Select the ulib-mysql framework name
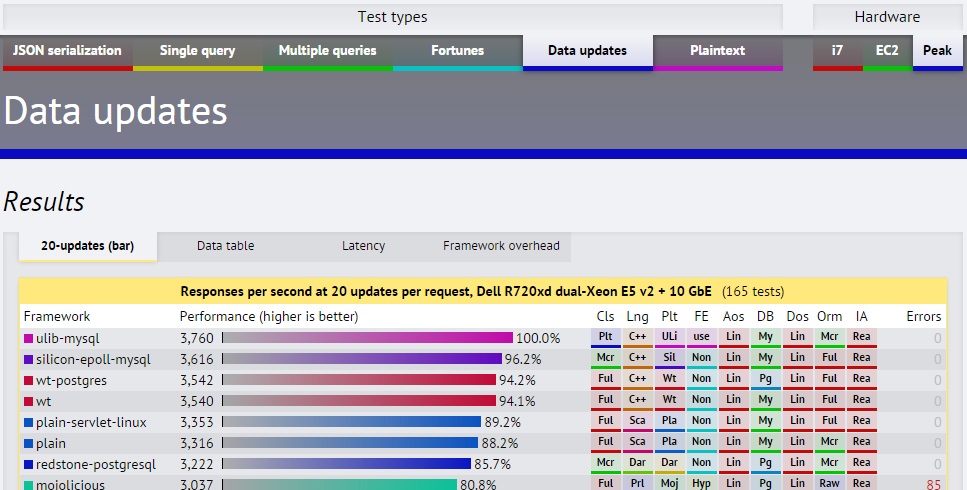Screen dimensions: 967x490 (x=67, y=338)
